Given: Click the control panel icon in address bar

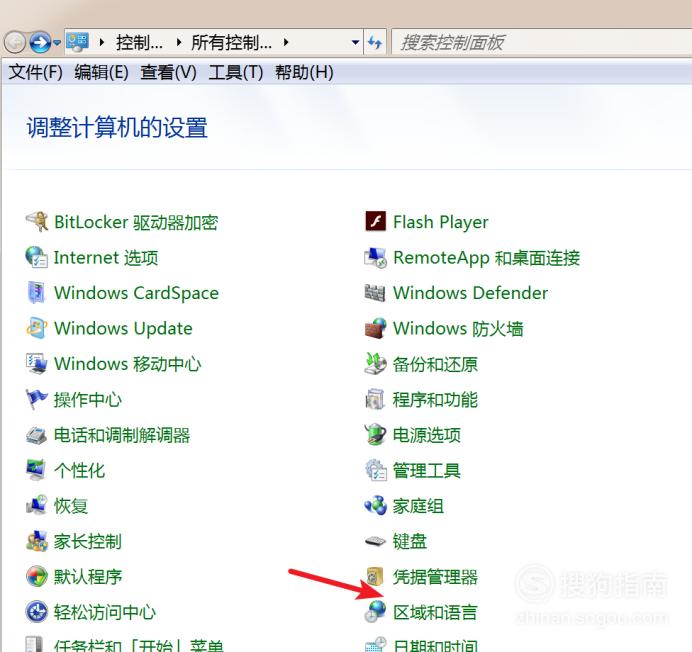Looking at the screenshot, I should [x=78, y=42].
